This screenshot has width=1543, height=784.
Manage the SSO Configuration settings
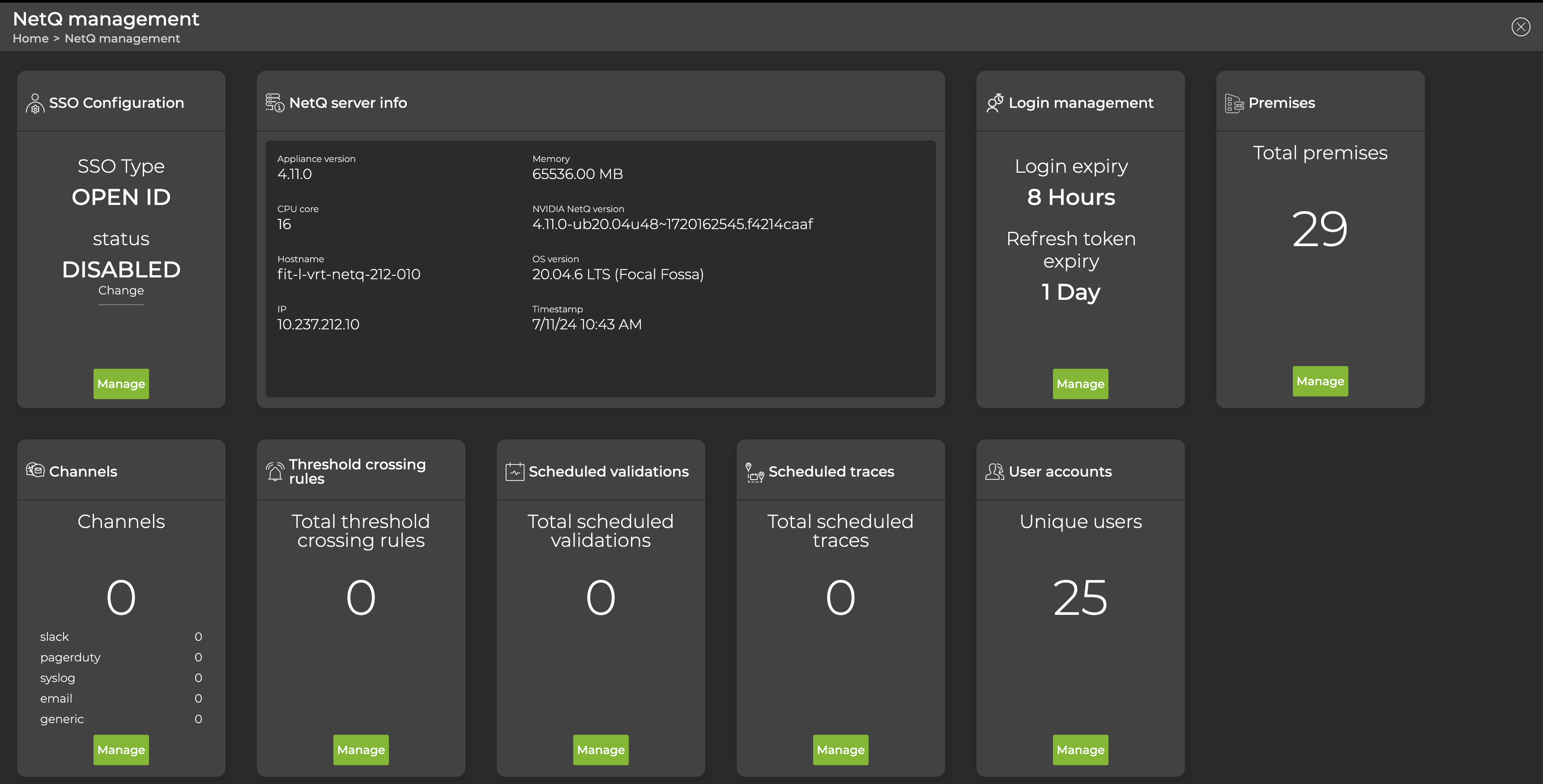click(x=120, y=384)
